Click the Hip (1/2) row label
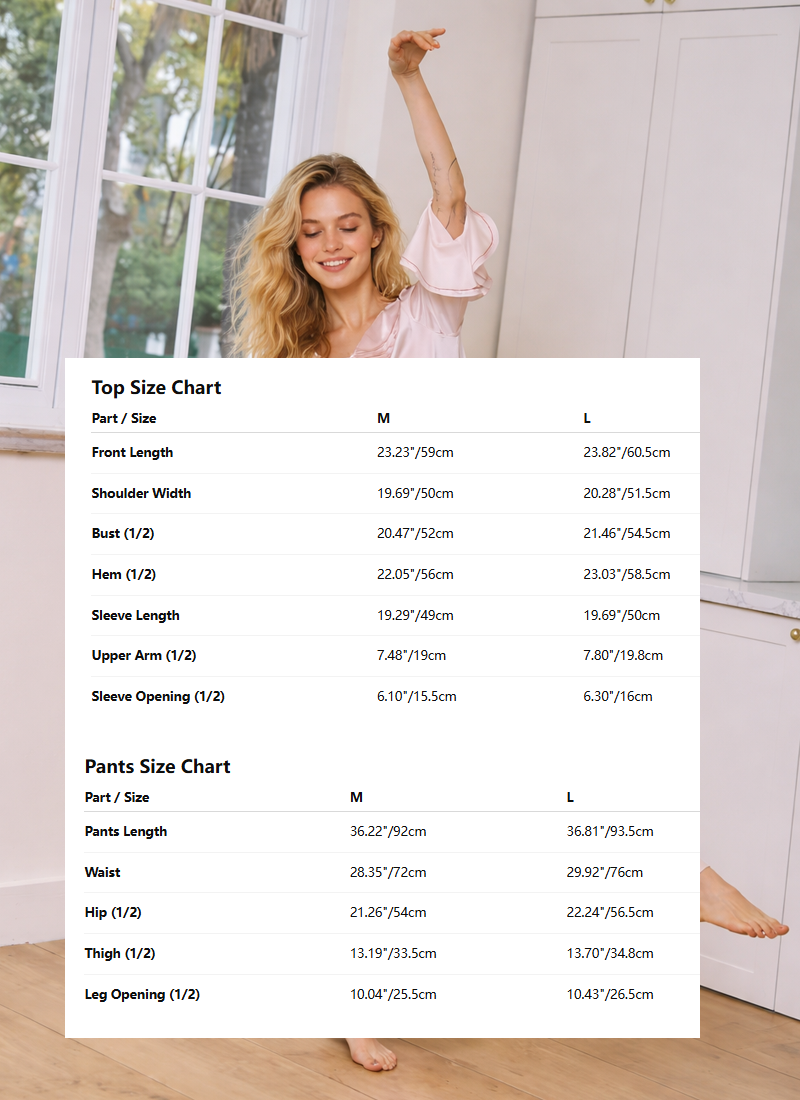800x1100 pixels. pyautogui.click(x=113, y=913)
